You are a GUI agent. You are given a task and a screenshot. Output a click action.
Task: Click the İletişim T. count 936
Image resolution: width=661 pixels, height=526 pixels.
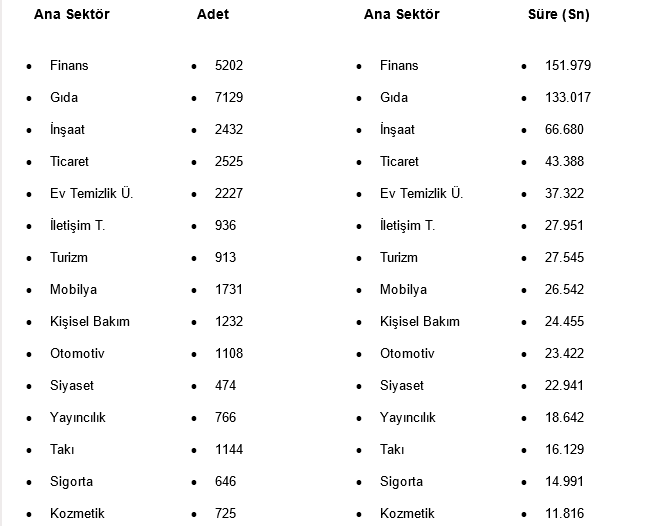225,226
